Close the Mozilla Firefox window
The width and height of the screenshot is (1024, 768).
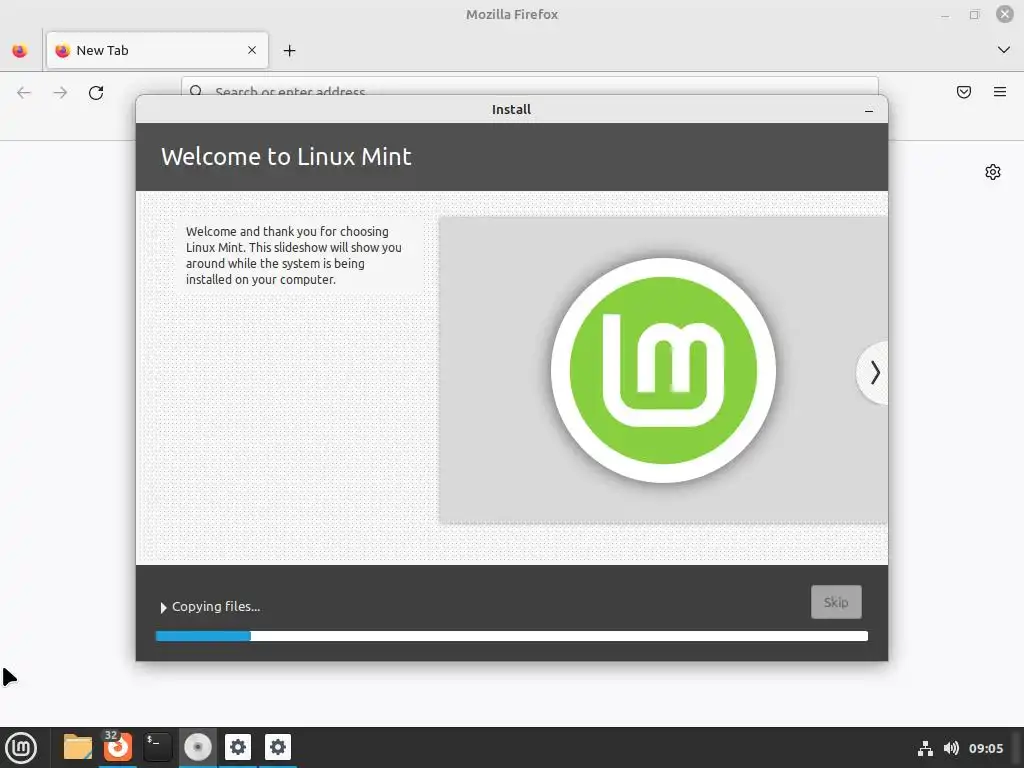[1004, 14]
